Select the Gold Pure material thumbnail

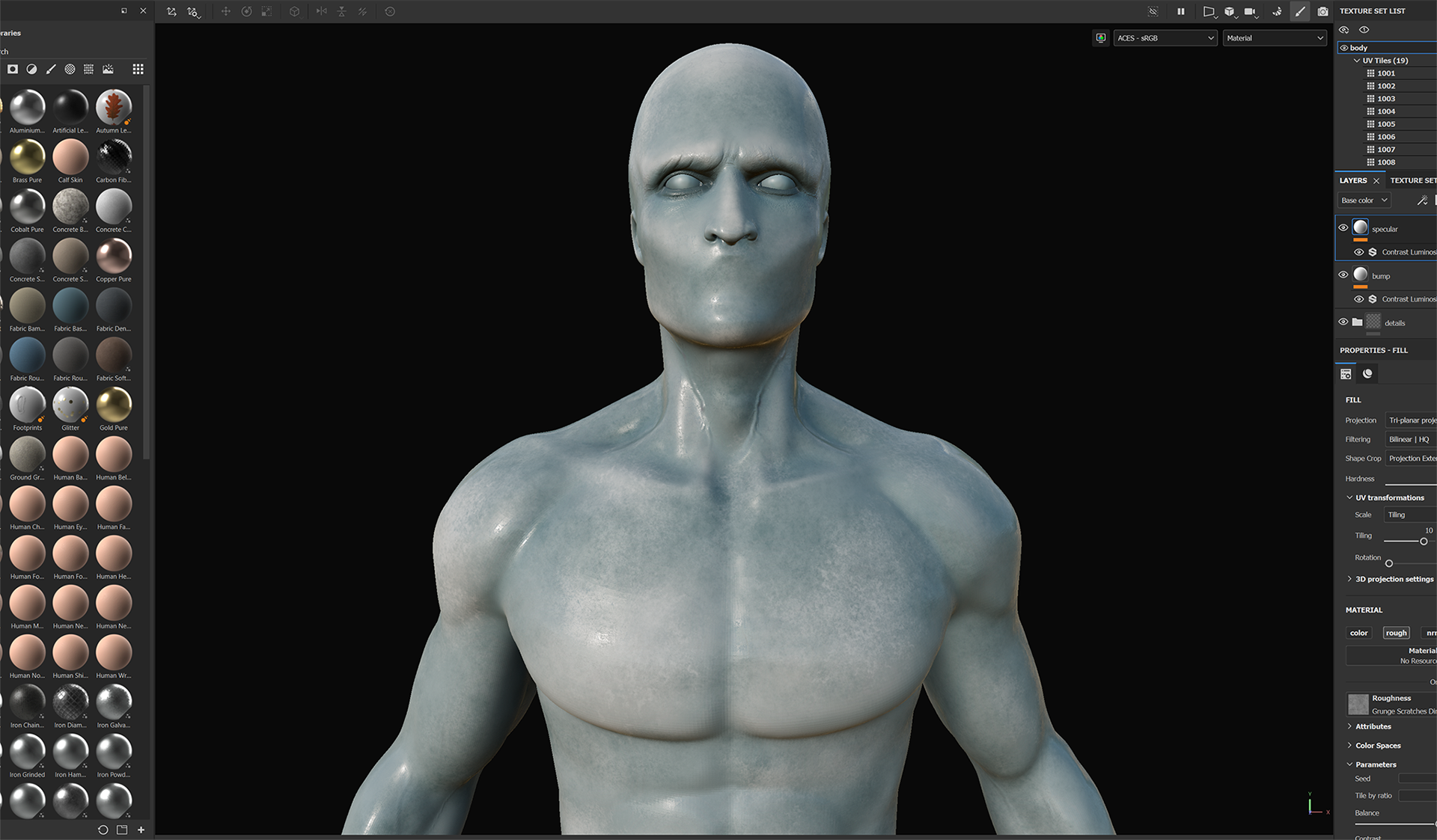(x=114, y=405)
